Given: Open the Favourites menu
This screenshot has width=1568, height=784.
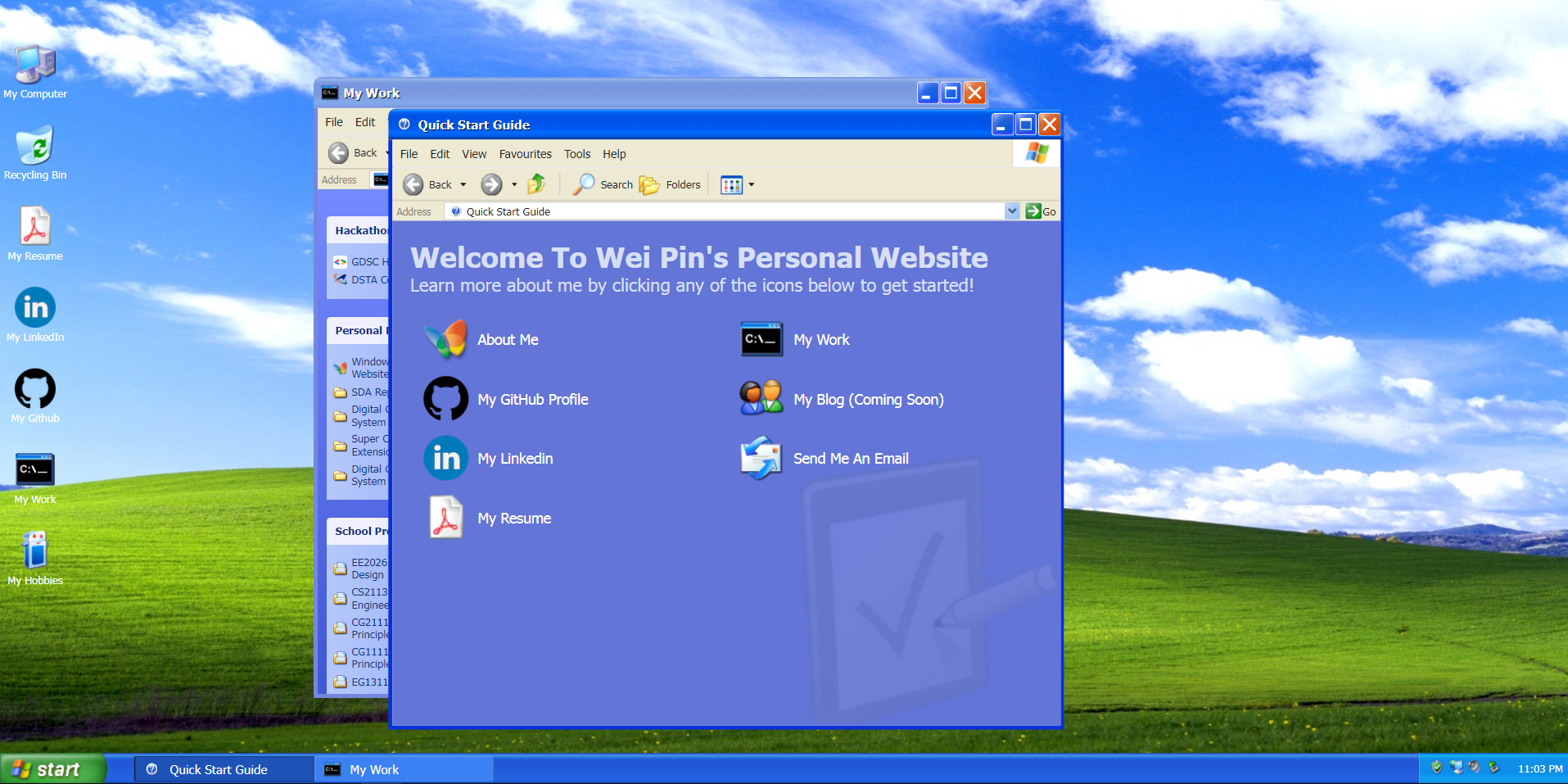Looking at the screenshot, I should coord(525,154).
